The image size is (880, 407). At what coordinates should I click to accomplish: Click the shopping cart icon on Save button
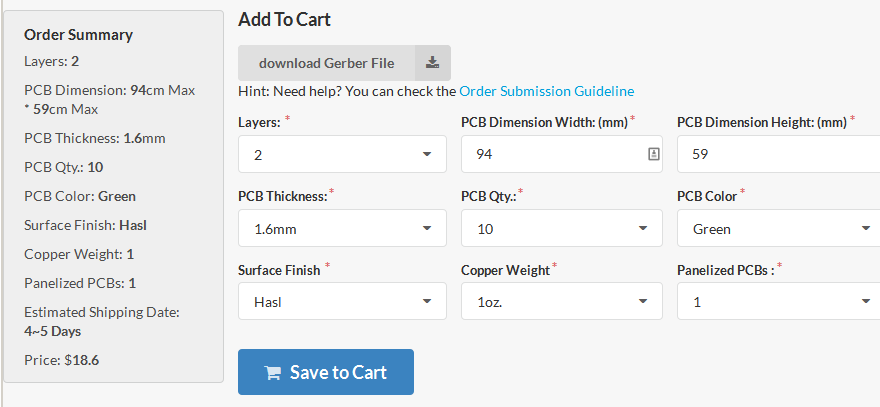click(x=272, y=373)
